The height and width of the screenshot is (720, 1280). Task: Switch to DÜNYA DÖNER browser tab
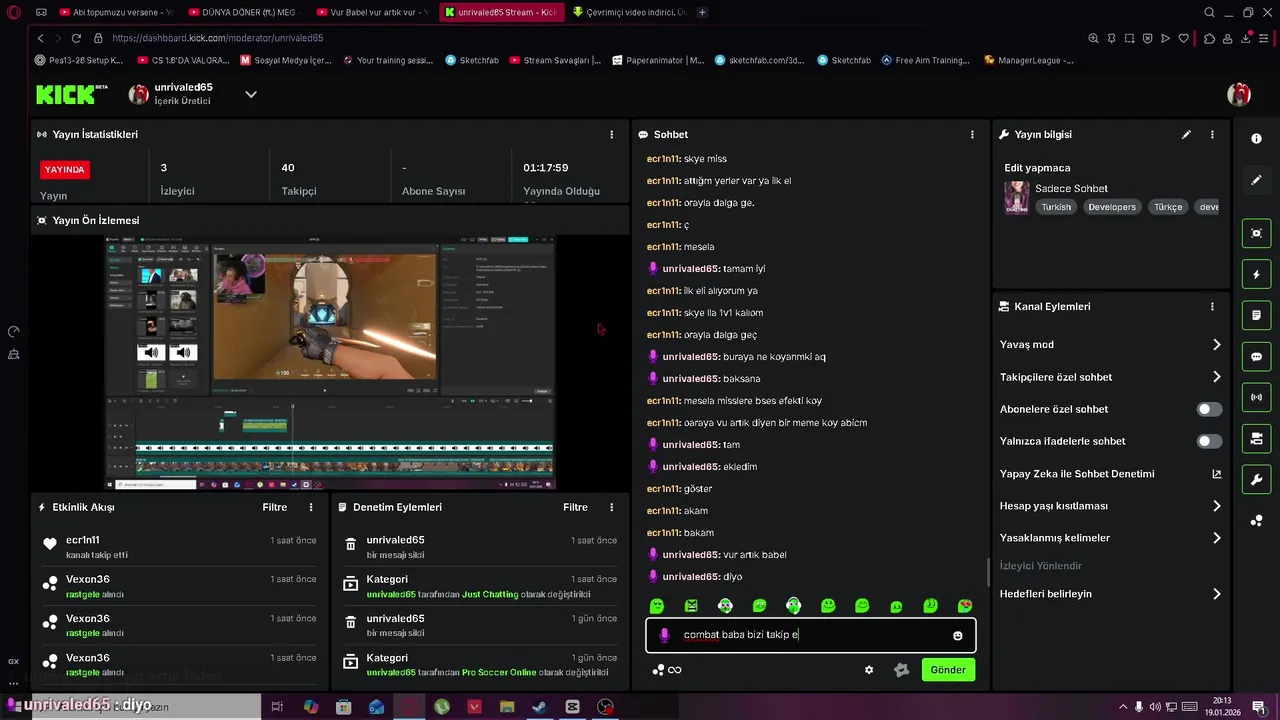pos(244,12)
